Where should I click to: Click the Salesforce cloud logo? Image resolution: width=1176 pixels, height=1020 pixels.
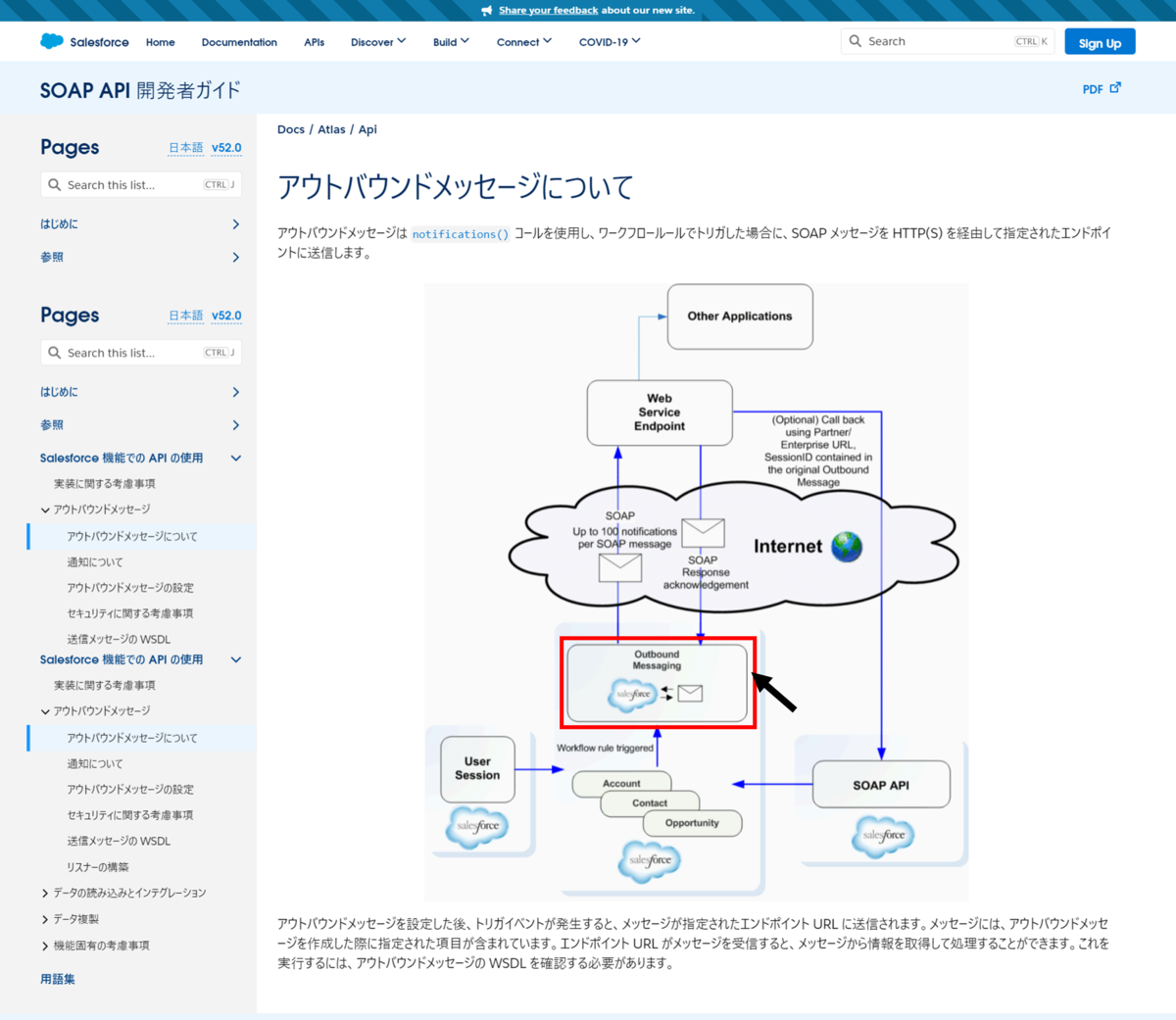pyautogui.click(x=52, y=41)
